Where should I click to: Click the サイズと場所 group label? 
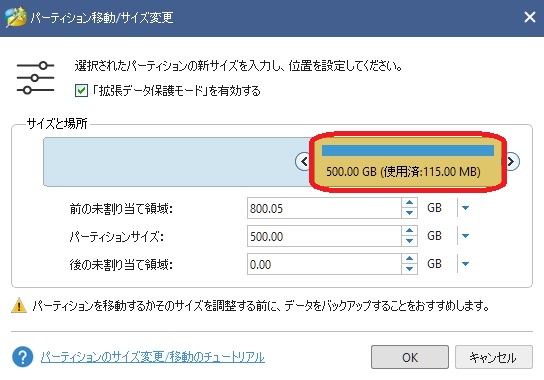[57, 124]
